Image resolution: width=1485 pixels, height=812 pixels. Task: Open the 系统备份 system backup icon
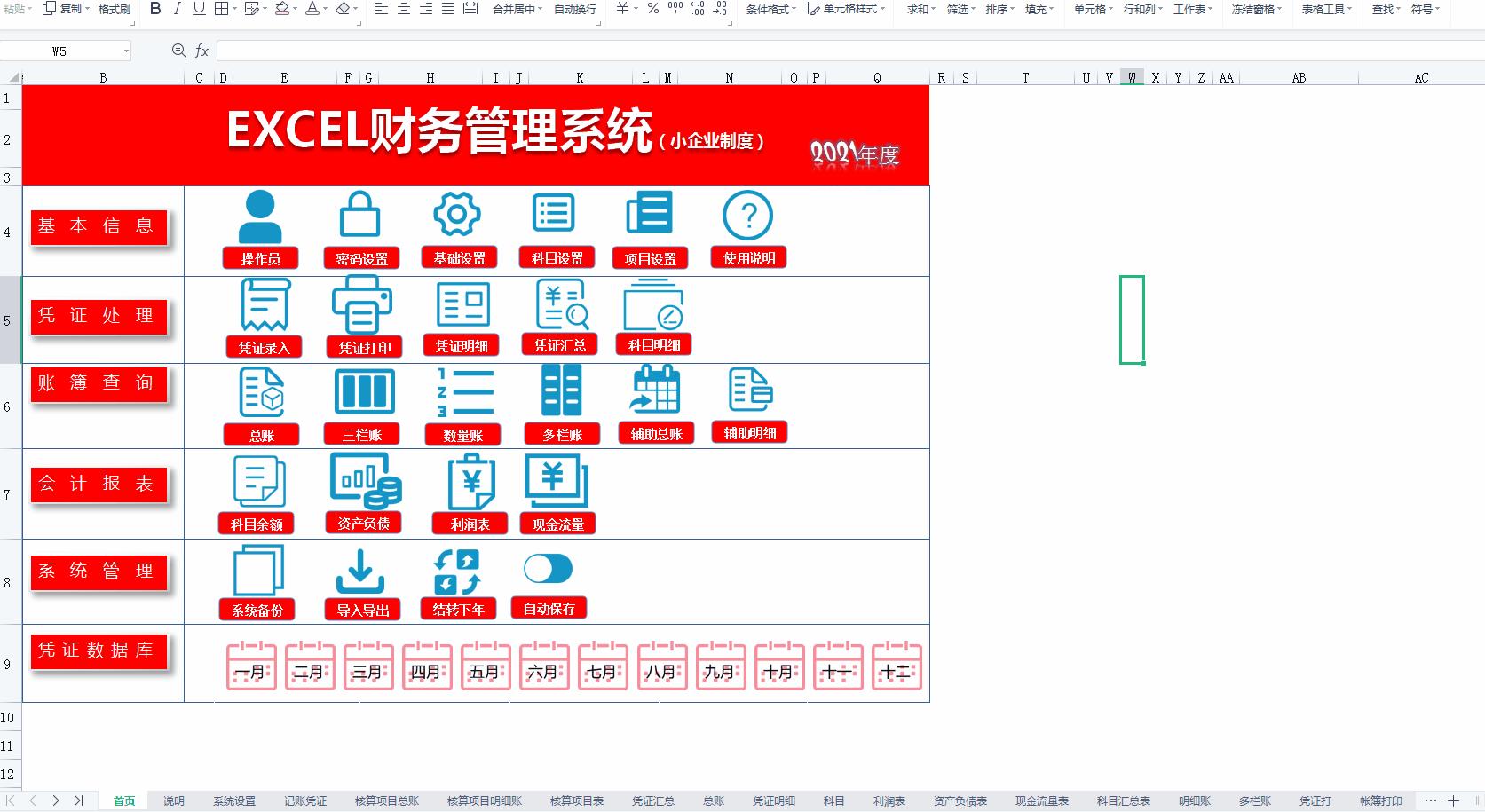pos(257,581)
